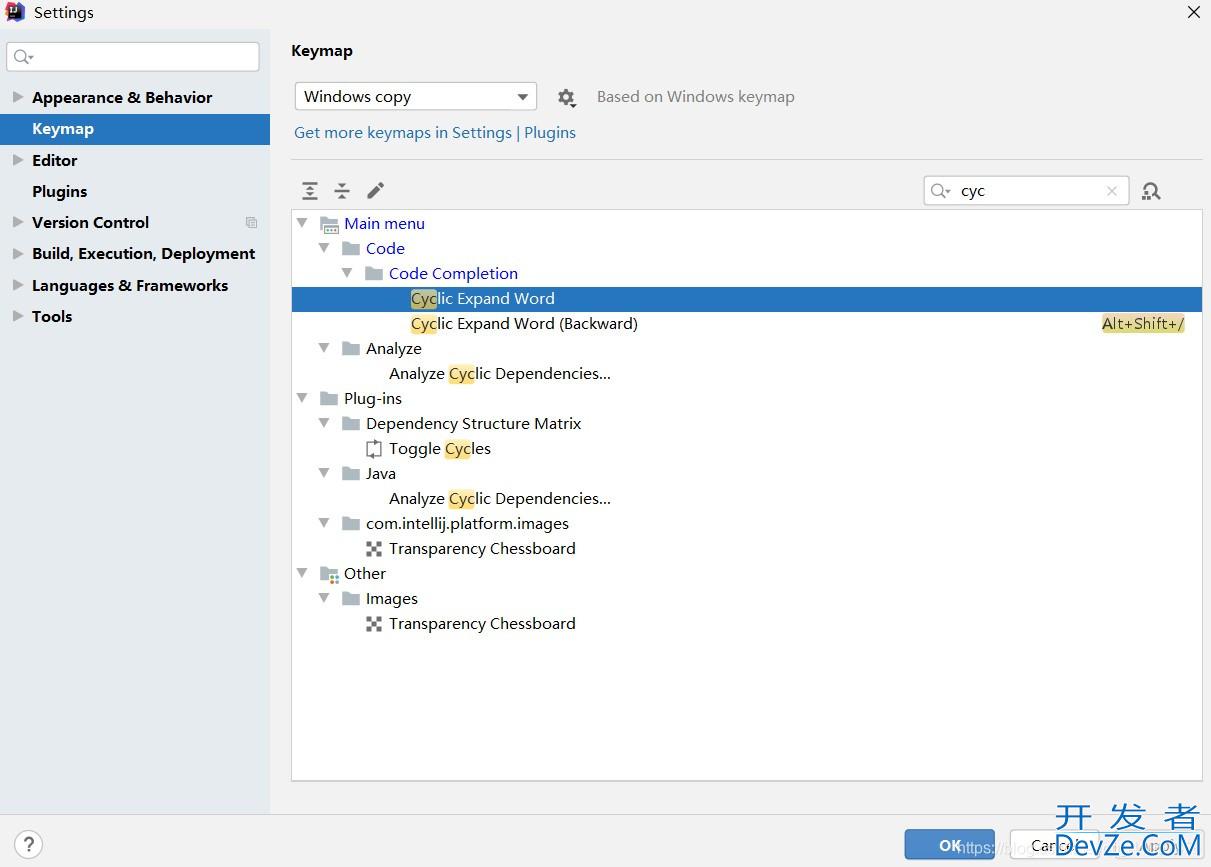Collapse the Plug-ins tree node

click(x=302, y=398)
